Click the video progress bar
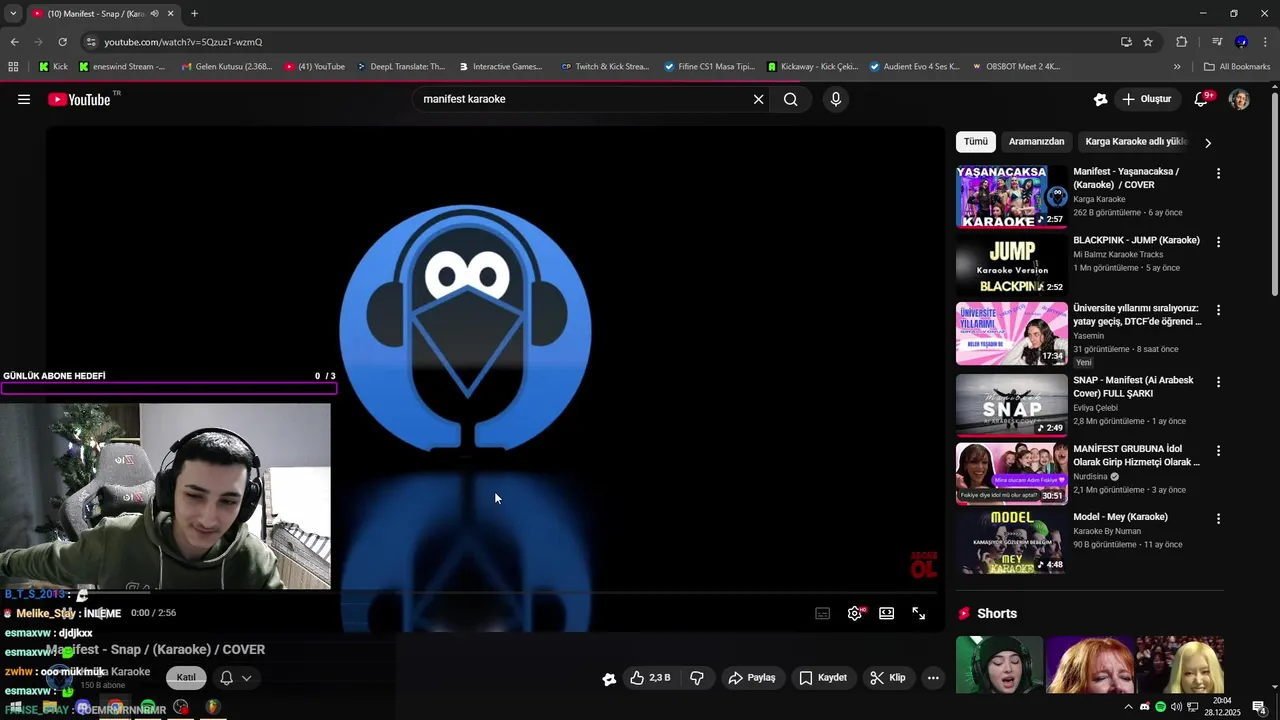This screenshot has width=1280, height=720. pyautogui.click(x=495, y=593)
